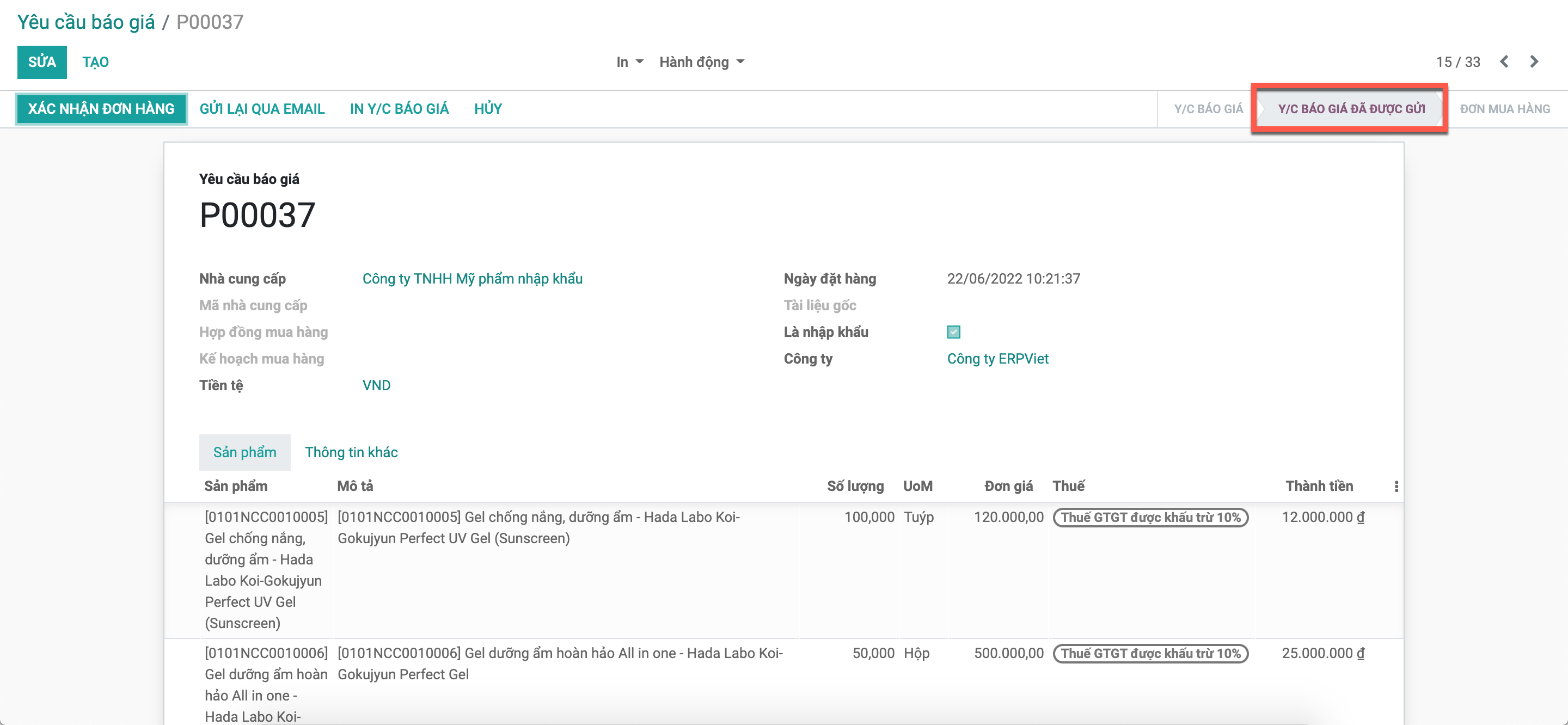Click subtotal 12.000.000 ₫
The height and width of the screenshot is (725, 1568).
(x=1322, y=518)
